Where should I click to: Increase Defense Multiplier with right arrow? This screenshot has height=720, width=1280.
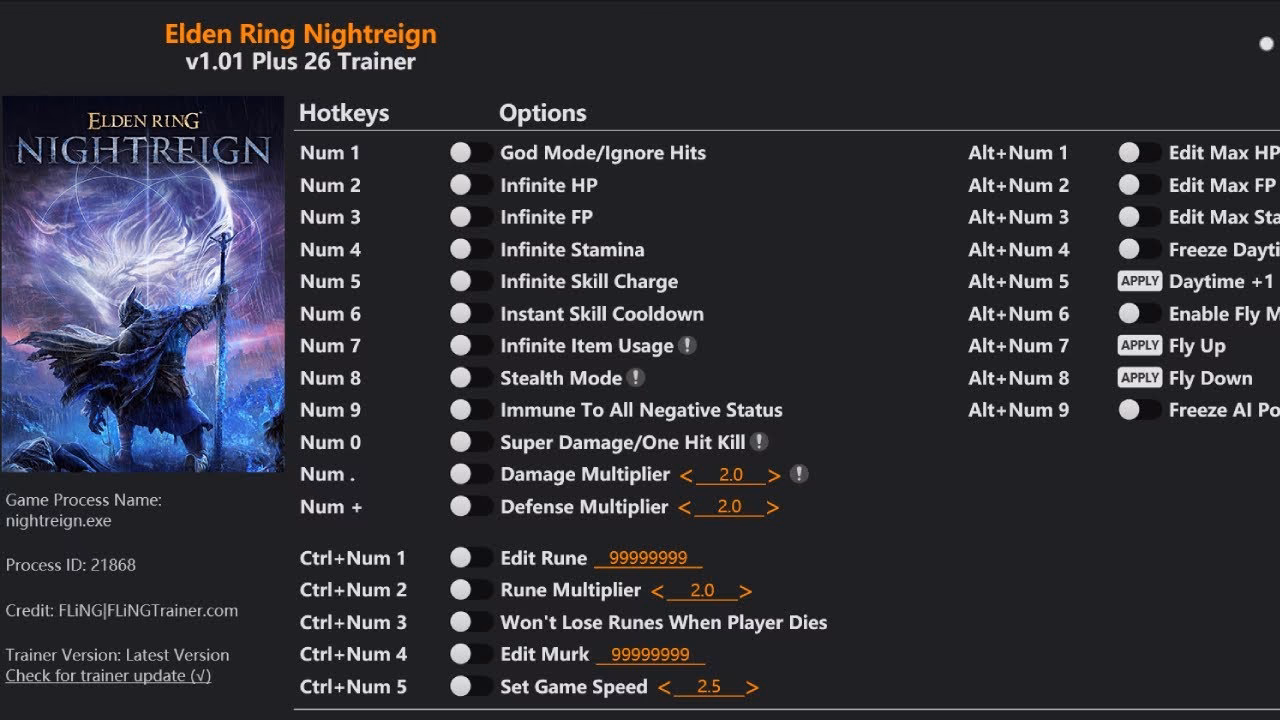click(x=772, y=508)
